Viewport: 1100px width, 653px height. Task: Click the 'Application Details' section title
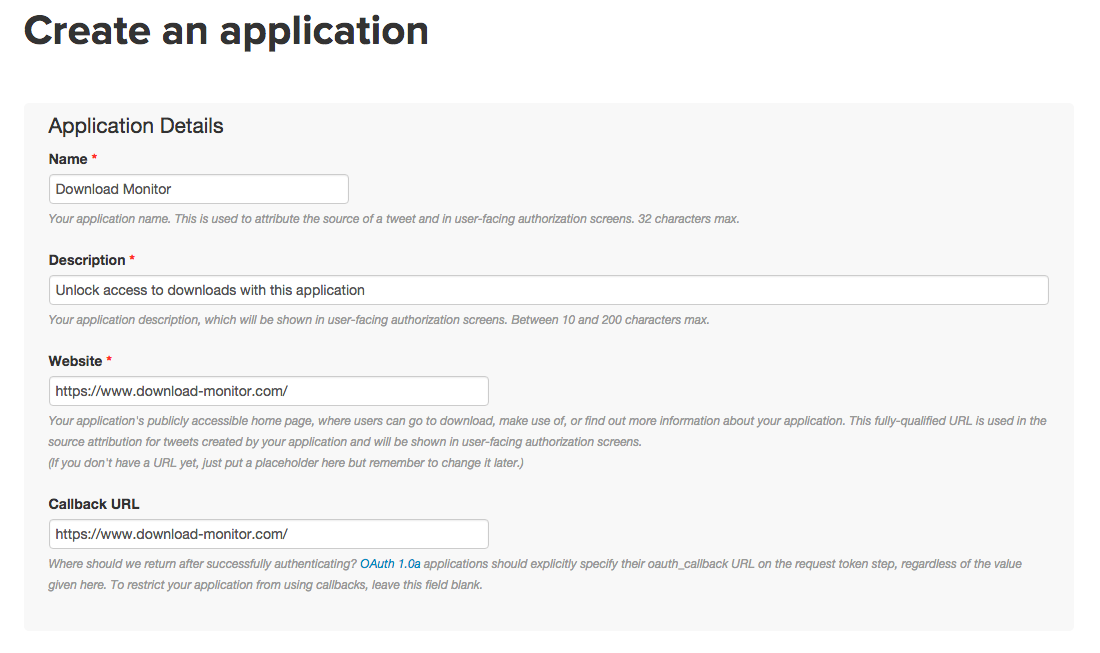[136, 126]
